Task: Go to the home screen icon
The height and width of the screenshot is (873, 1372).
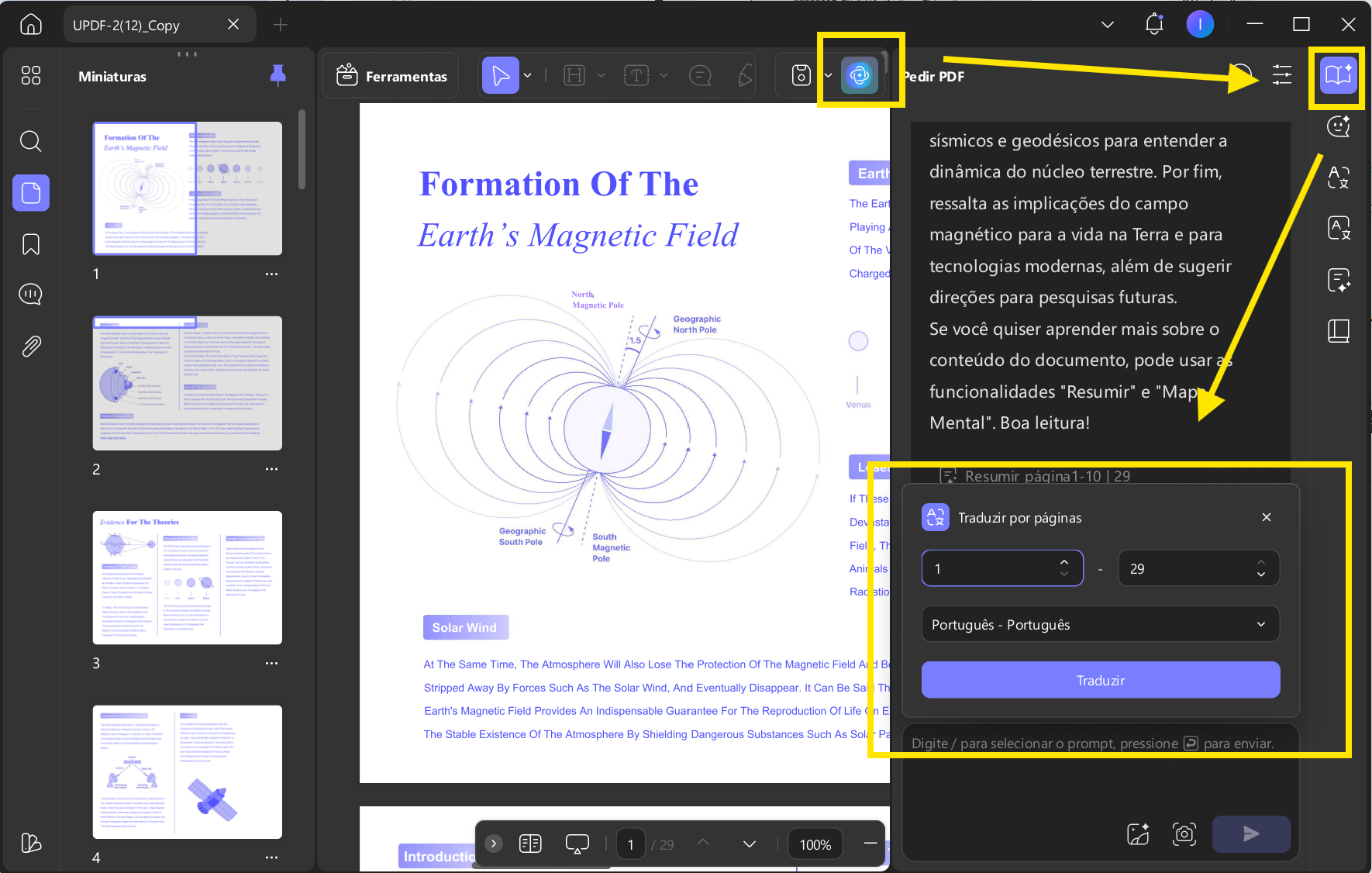Action: click(31, 25)
